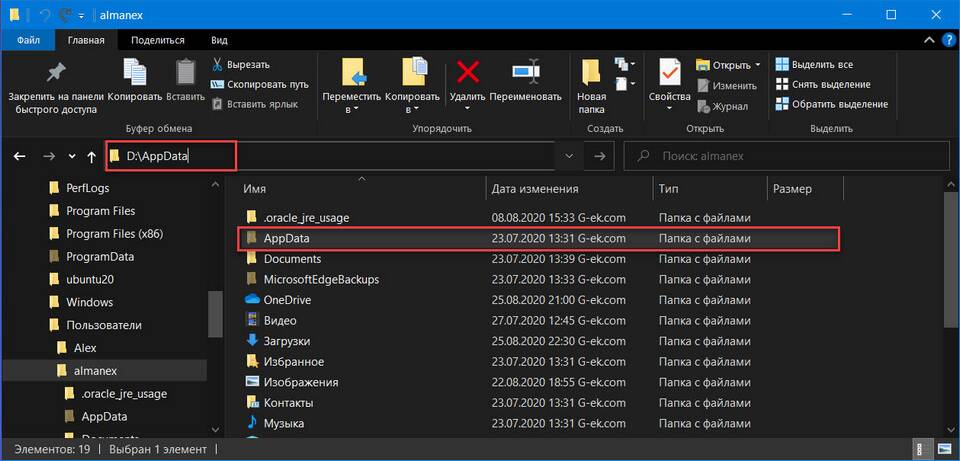Expand the address bar history dropdown
This screenshot has width=960, height=461.
coord(569,156)
